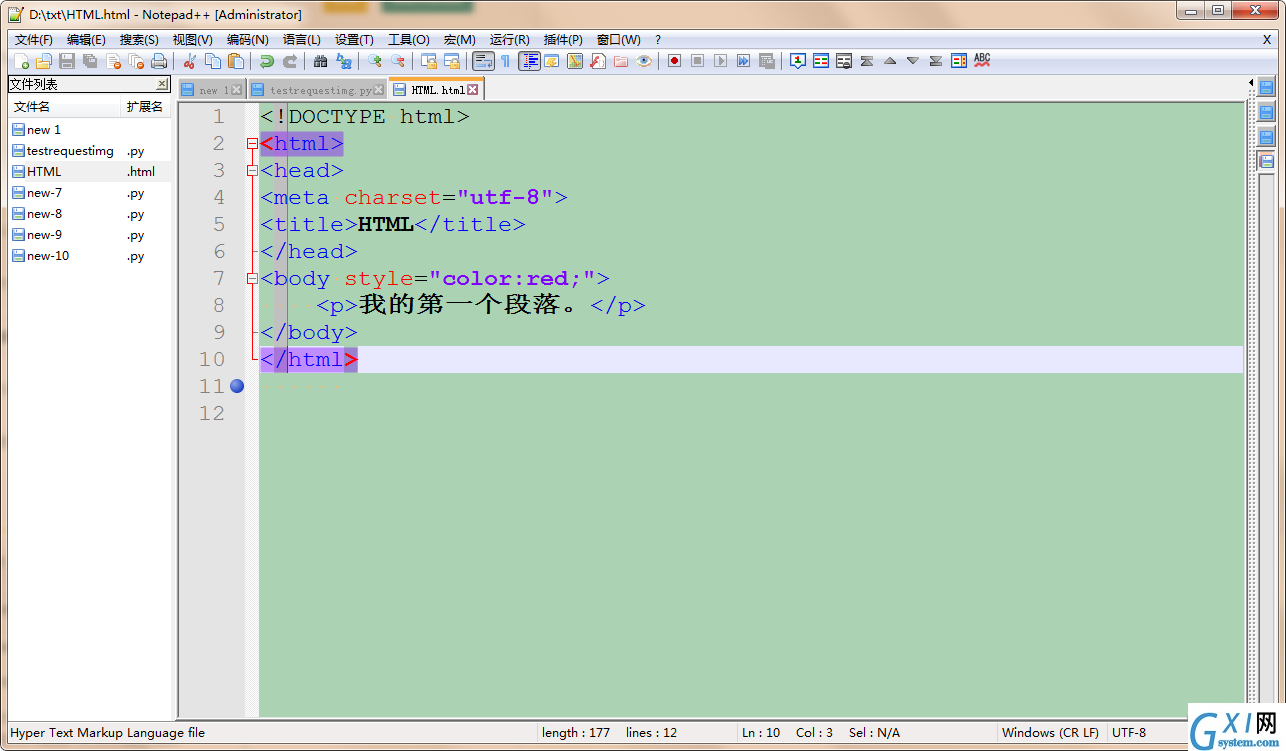Click the Compare plugin two-column icon
Image resolution: width=1286 pixels, height=751 pixels.
821,61
